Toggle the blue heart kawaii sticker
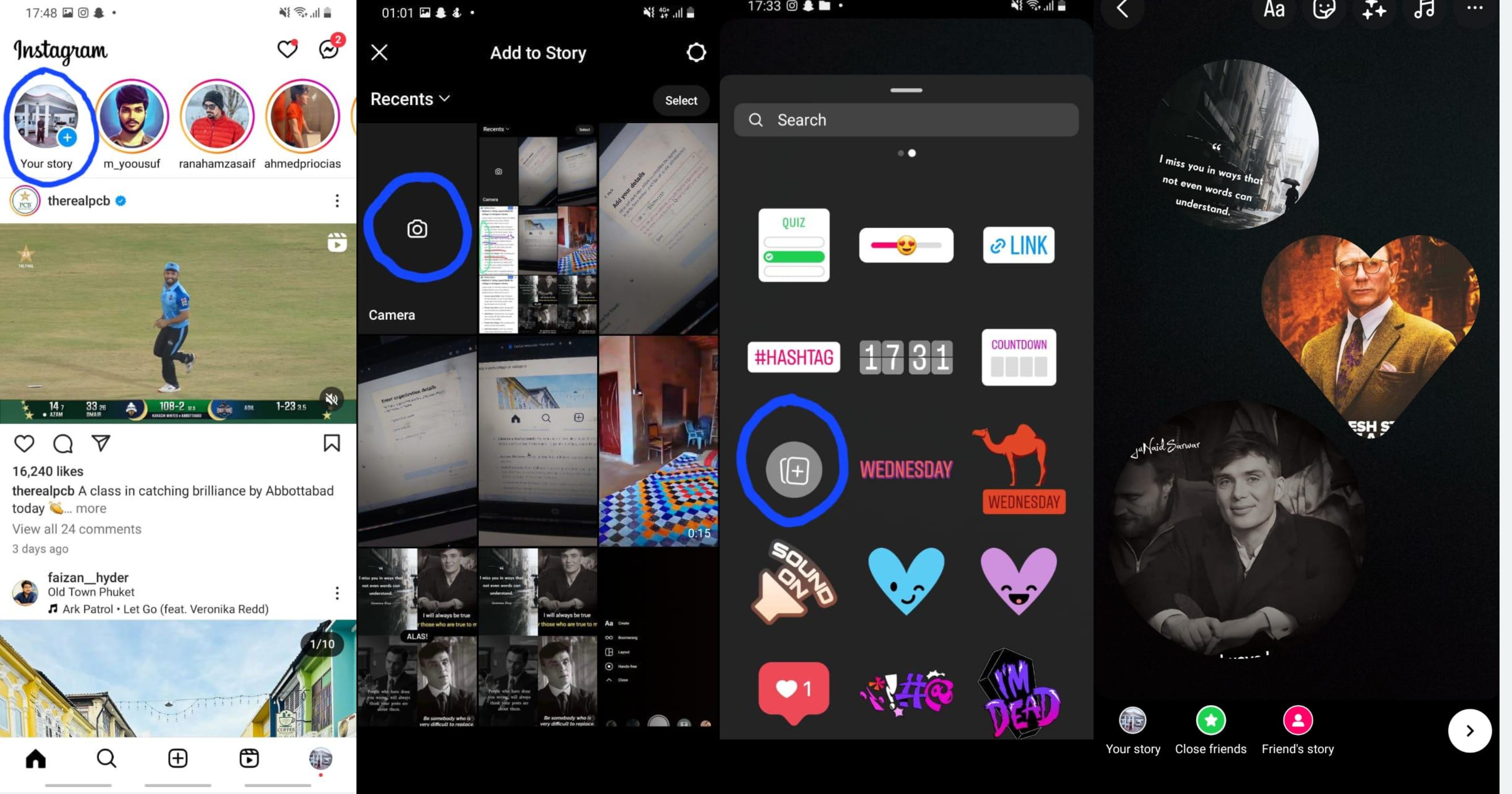This screenshot has width=1512, height=794. [x=905, y=580]
